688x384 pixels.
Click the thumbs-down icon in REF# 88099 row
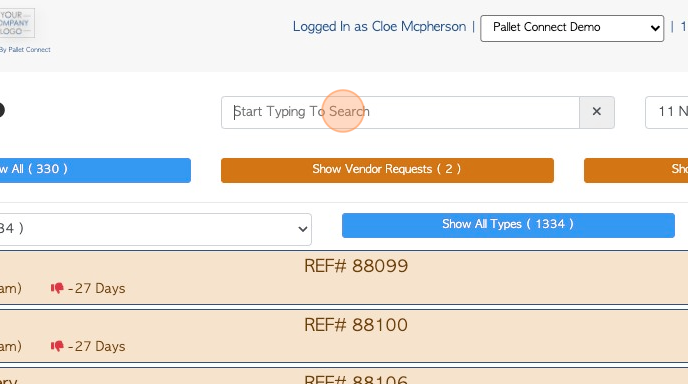tap(57, 288)
